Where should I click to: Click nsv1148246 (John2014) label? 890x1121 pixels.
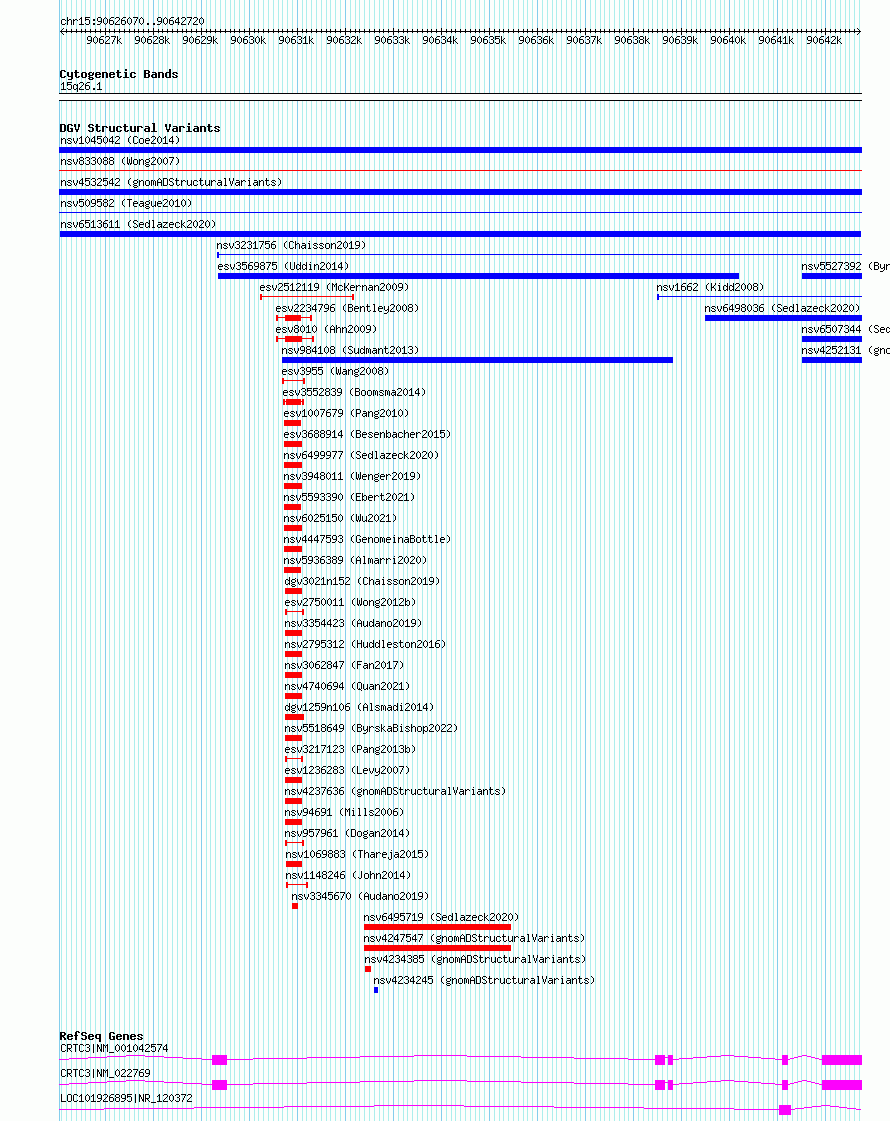(347, 875)
